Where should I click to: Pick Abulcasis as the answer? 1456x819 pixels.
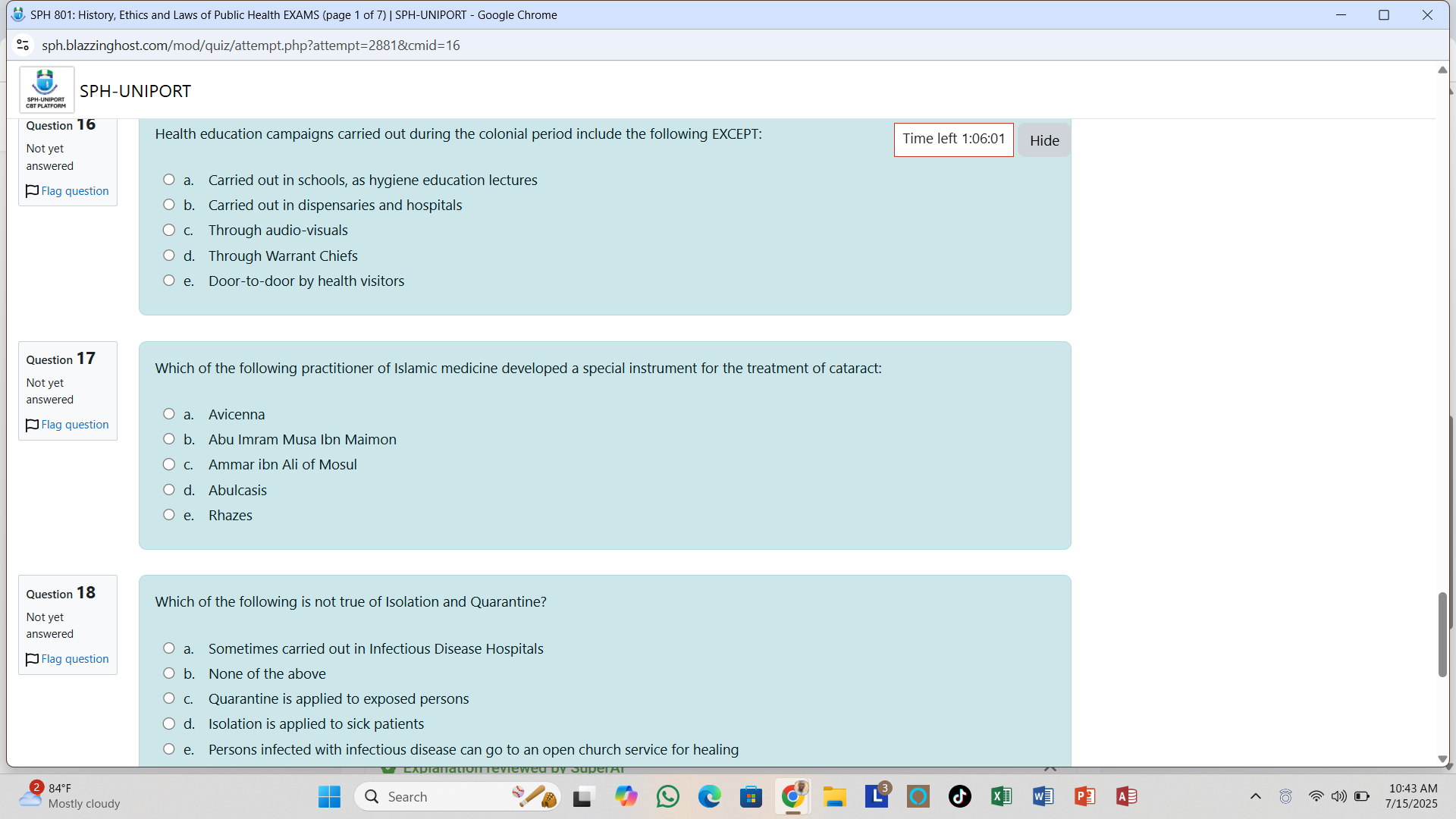169,490
